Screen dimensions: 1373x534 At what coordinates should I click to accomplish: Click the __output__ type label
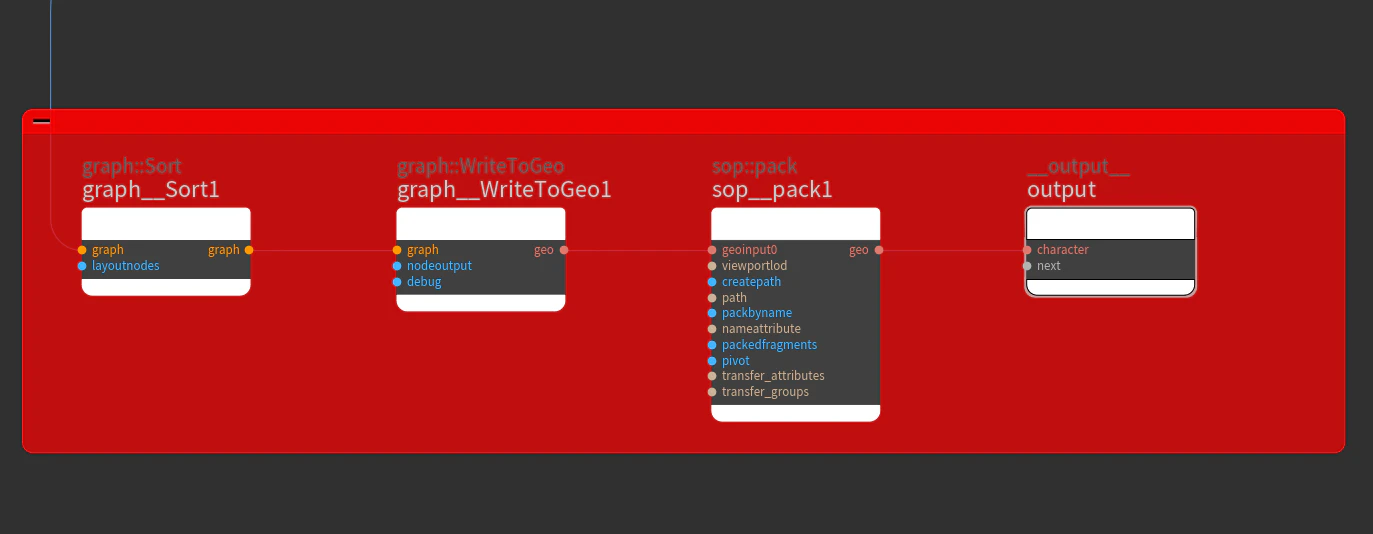tap(1079, 166)
